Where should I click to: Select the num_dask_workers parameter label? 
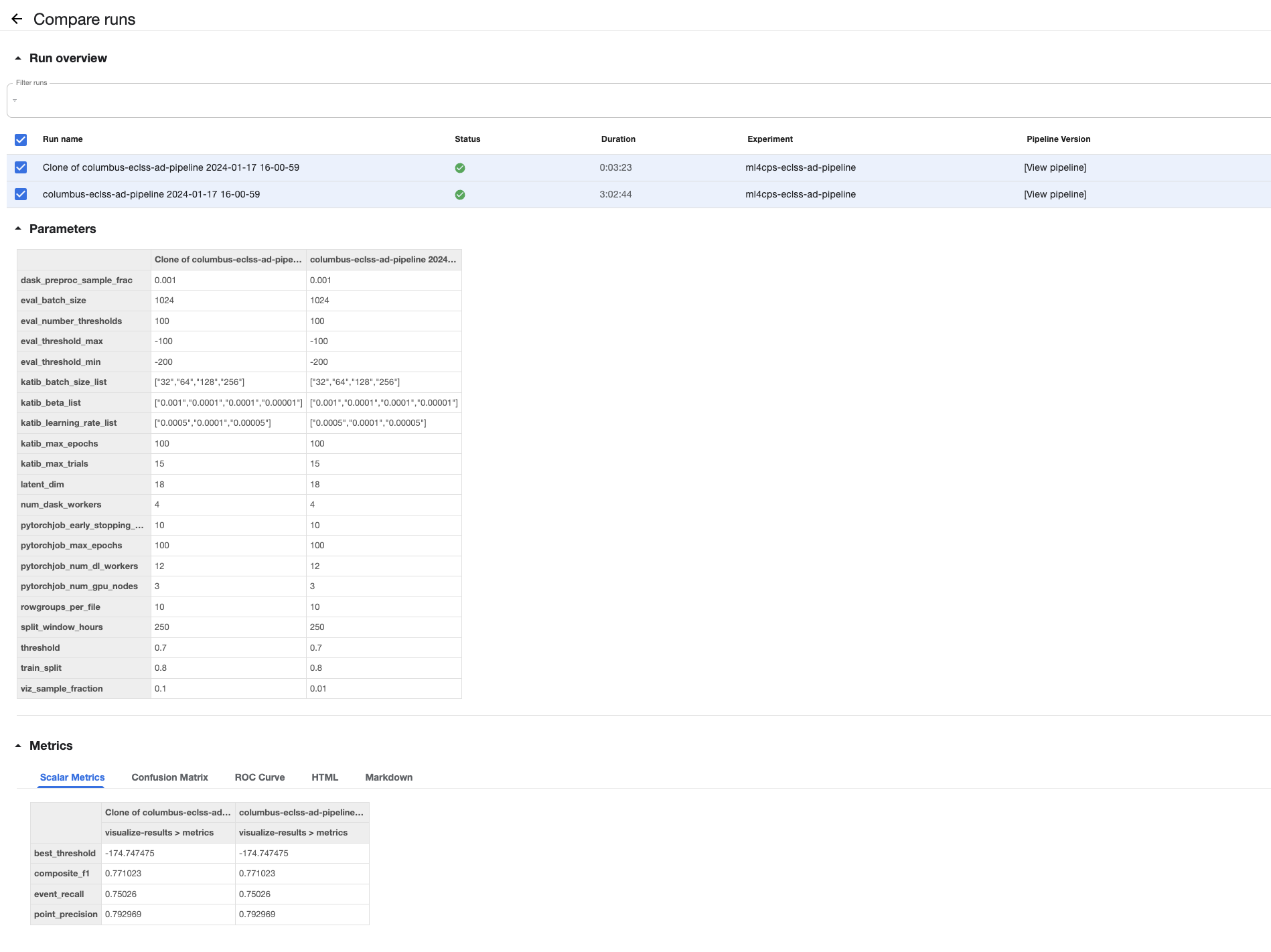tap(61, 505)
